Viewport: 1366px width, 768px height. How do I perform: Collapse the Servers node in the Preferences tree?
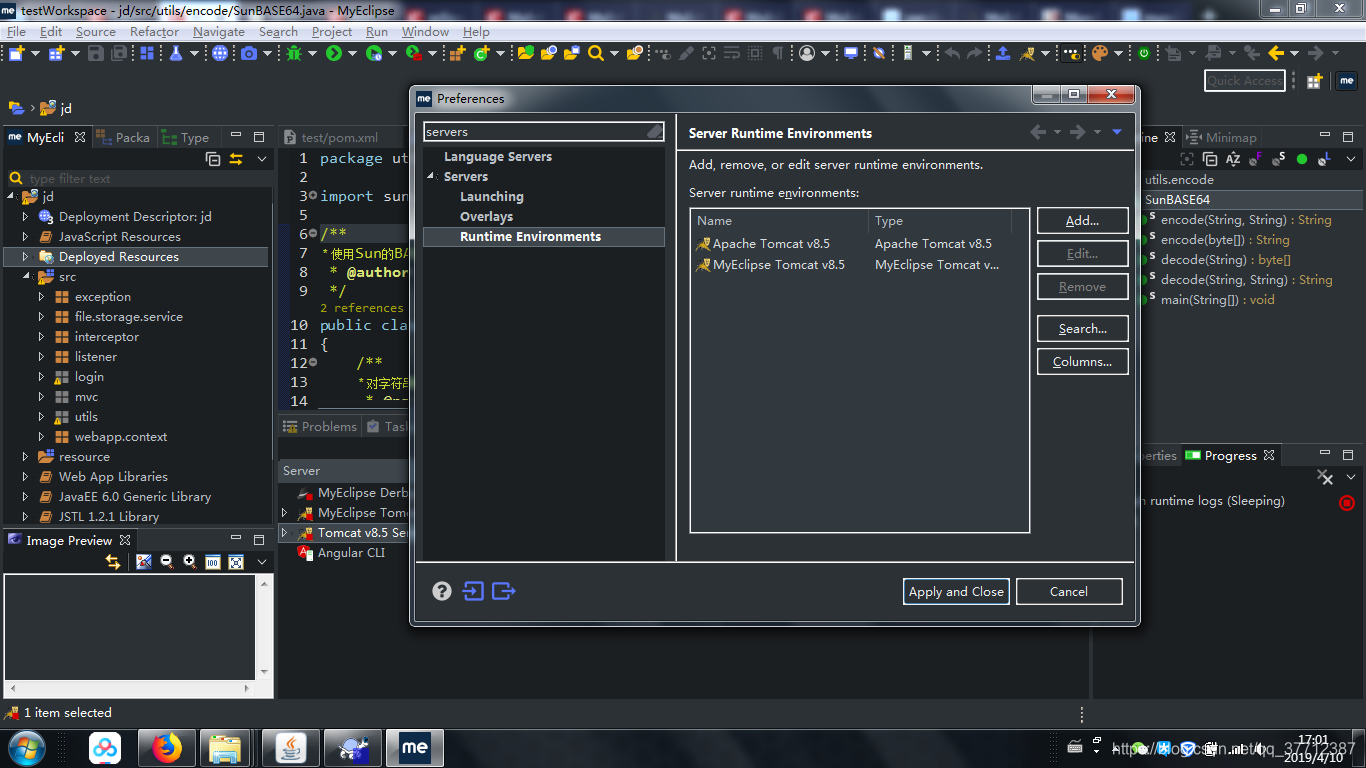pyautogui.click(x=432, y=177)
